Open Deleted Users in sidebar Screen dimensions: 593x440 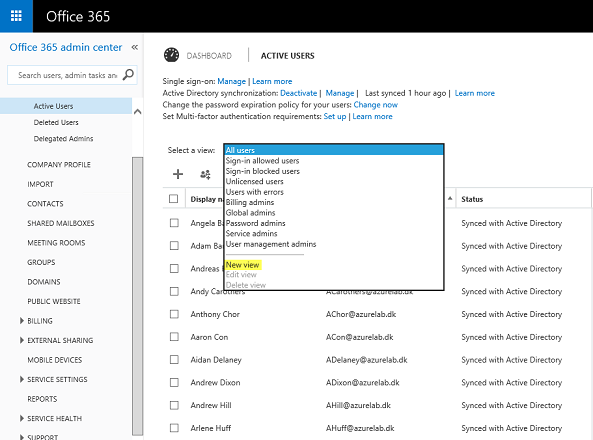[x=56, y=122]
